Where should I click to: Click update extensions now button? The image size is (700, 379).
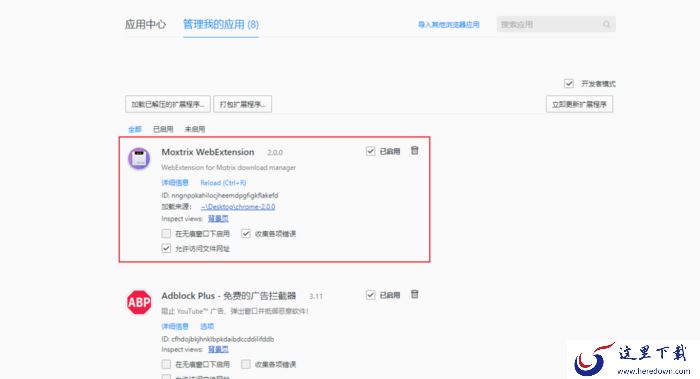pos(579,104)
